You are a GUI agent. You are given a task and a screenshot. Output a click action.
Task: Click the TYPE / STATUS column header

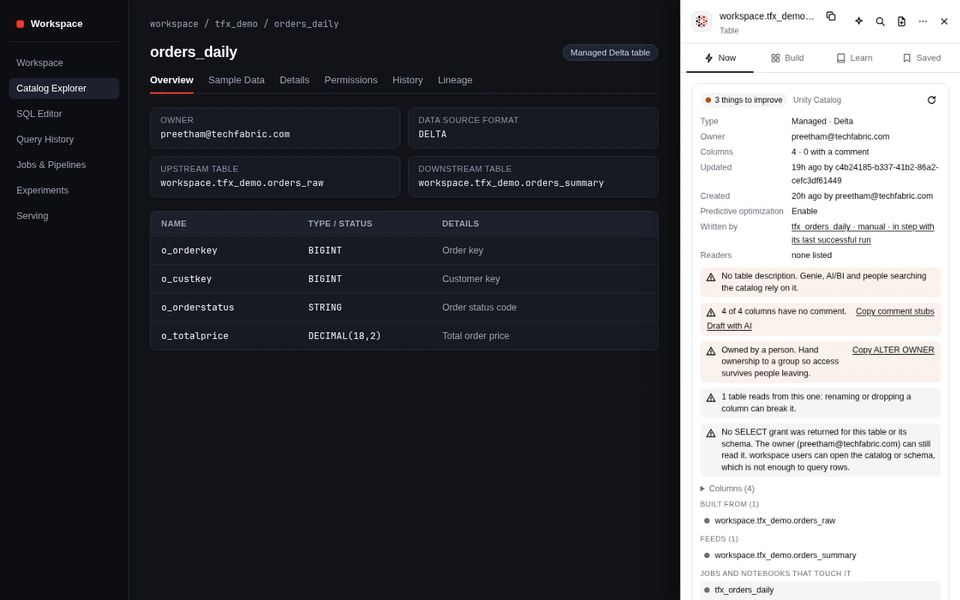click(x=340, y=224)
